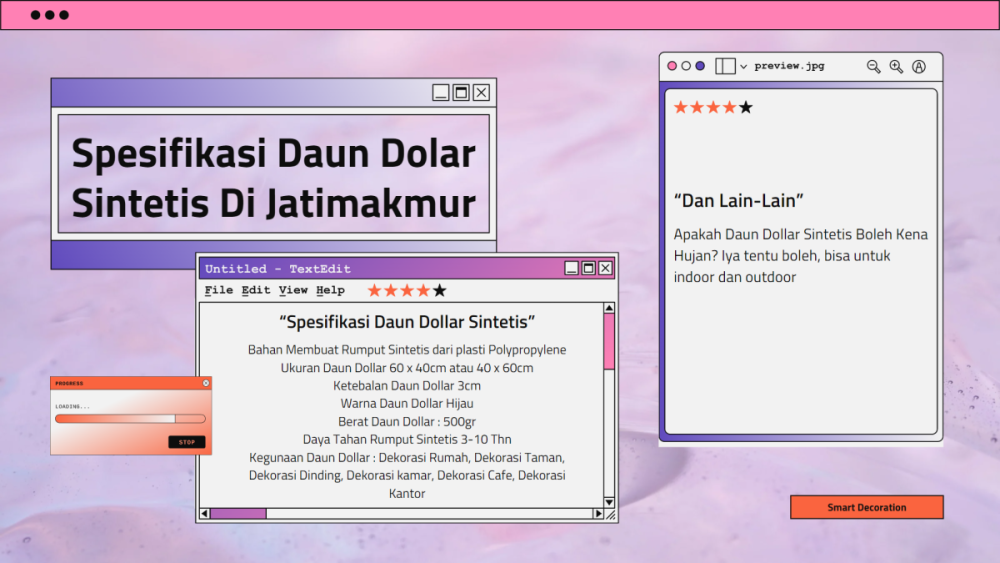1000x563 pixels.
Task: Click the line "Bahan Membuat Rumput Sintetis dari plasti Polypropylene"
Action: point(407,349)
